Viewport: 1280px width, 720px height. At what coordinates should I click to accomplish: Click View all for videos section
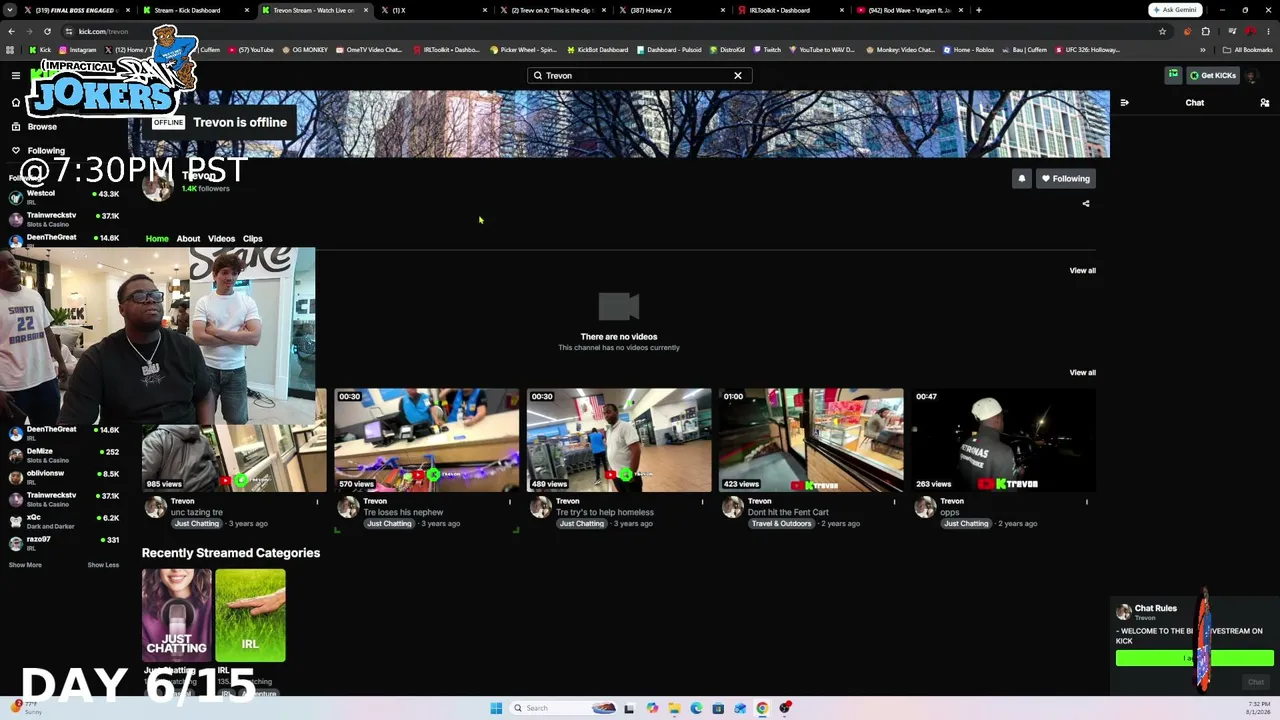point(1082,271)
